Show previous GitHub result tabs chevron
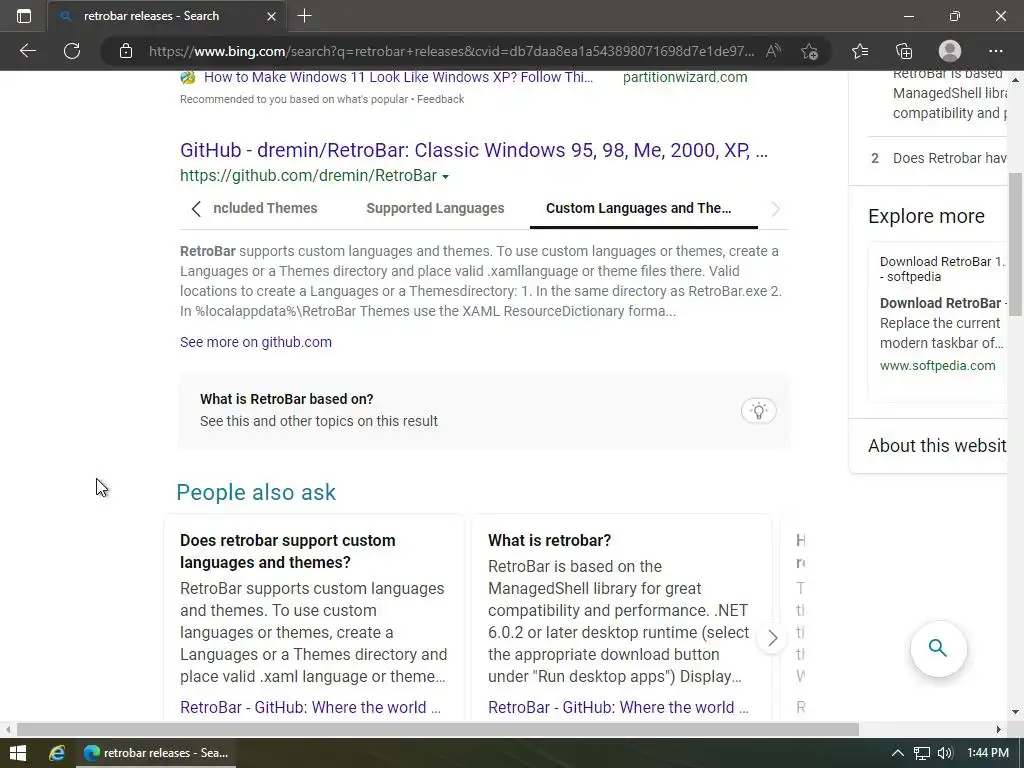Viewport: 1024px width, 768px height. 196,209
